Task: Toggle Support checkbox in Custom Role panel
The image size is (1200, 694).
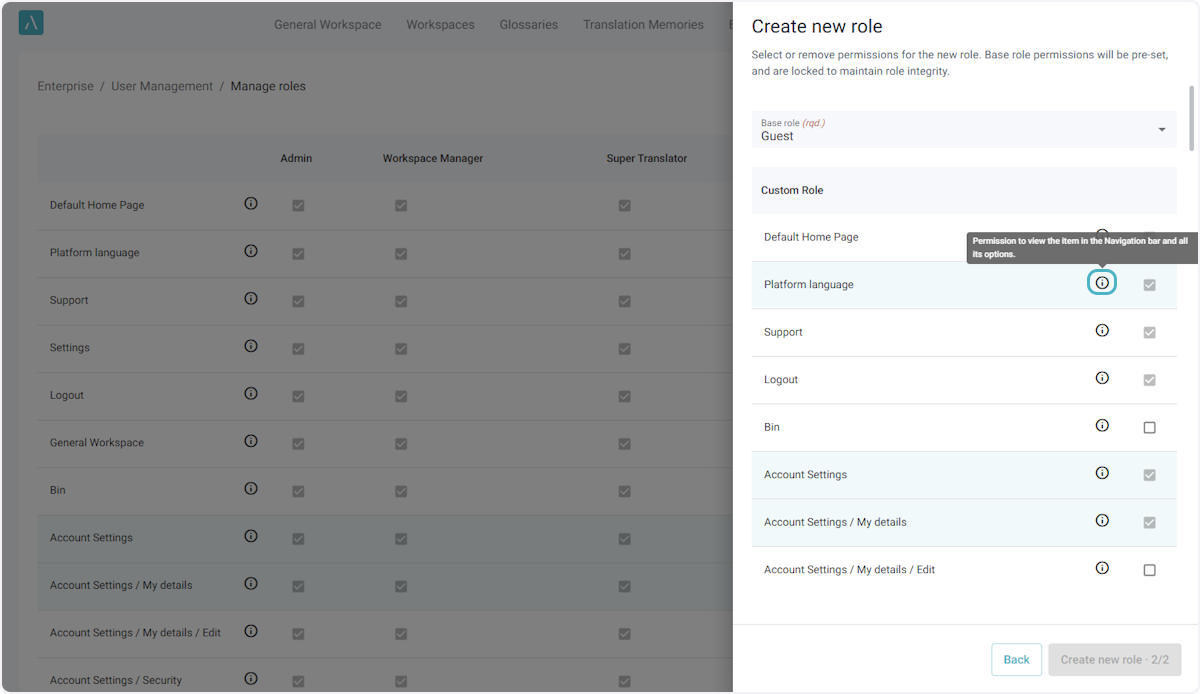Action: tap(1149, 333)
